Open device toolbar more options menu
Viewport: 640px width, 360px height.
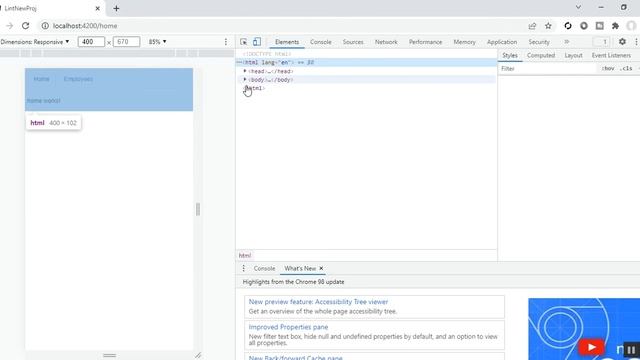[x=226, y=42]
